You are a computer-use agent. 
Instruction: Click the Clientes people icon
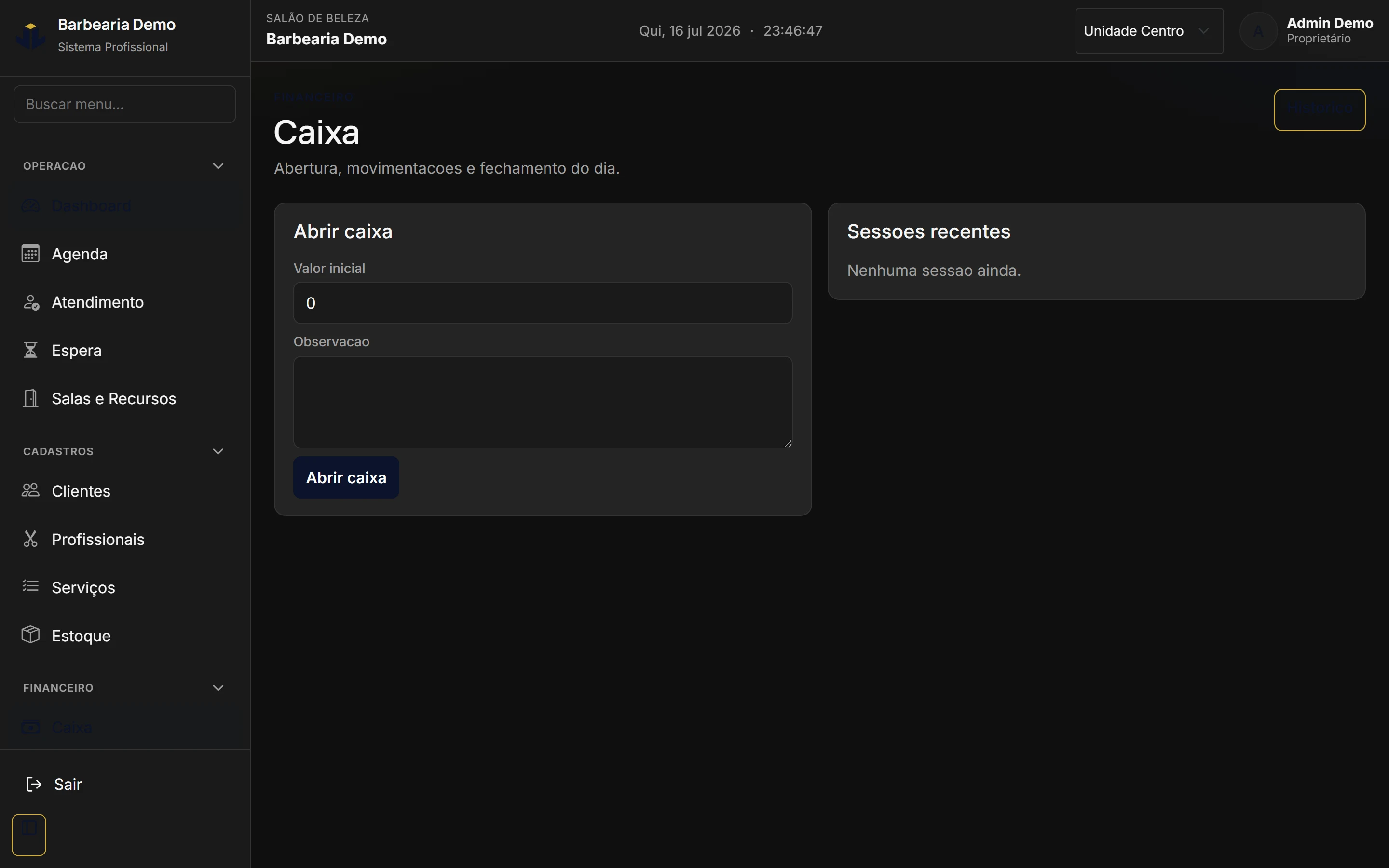click(x=30, y=491)
